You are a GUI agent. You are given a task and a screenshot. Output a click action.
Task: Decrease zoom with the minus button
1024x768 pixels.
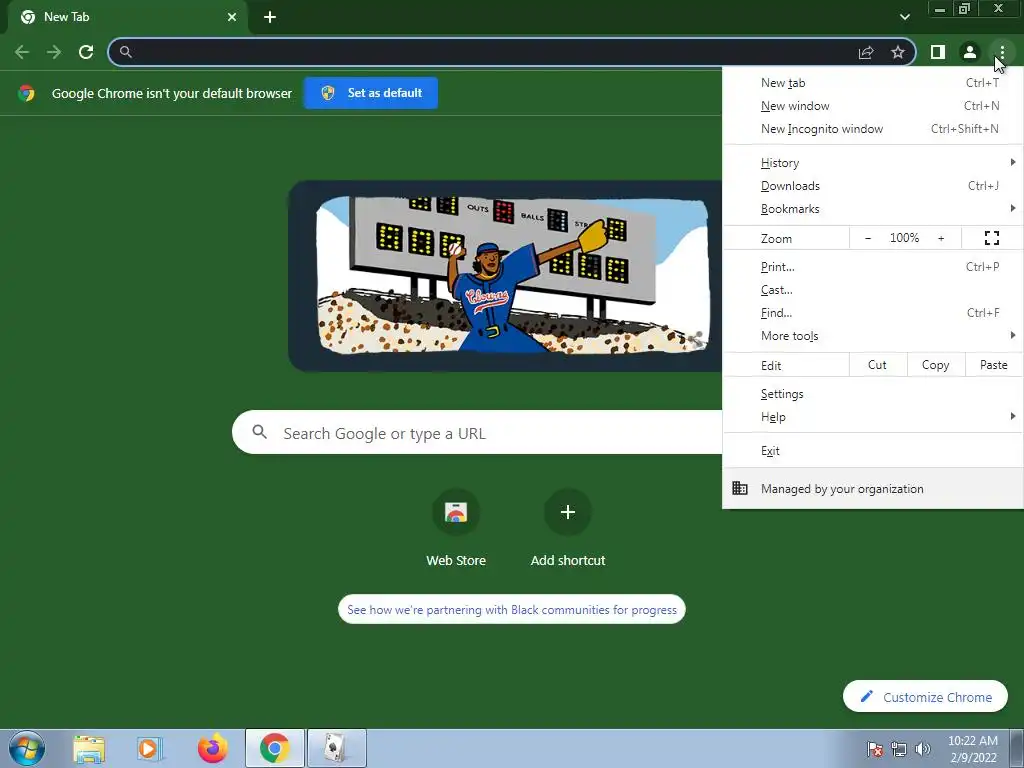(868, 238)
